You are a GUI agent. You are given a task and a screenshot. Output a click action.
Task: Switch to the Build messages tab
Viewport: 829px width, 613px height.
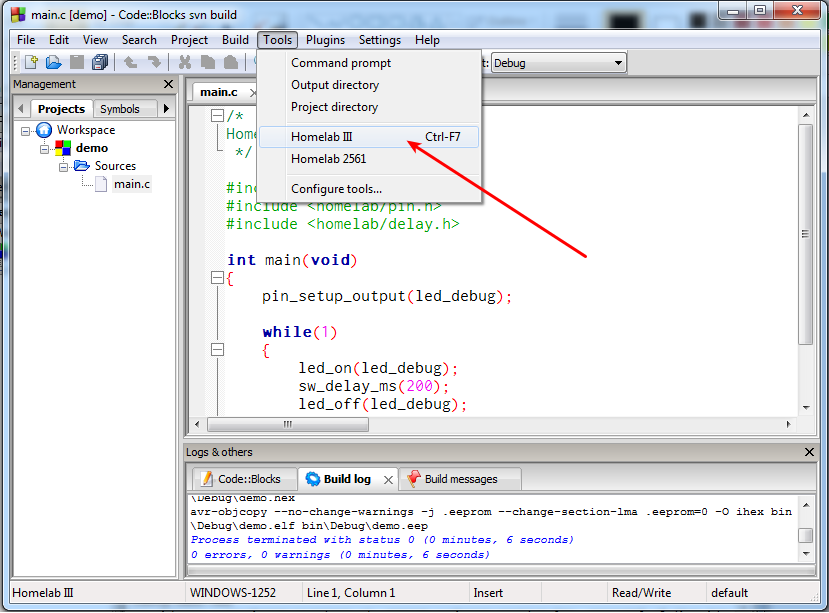click(460, 479)
